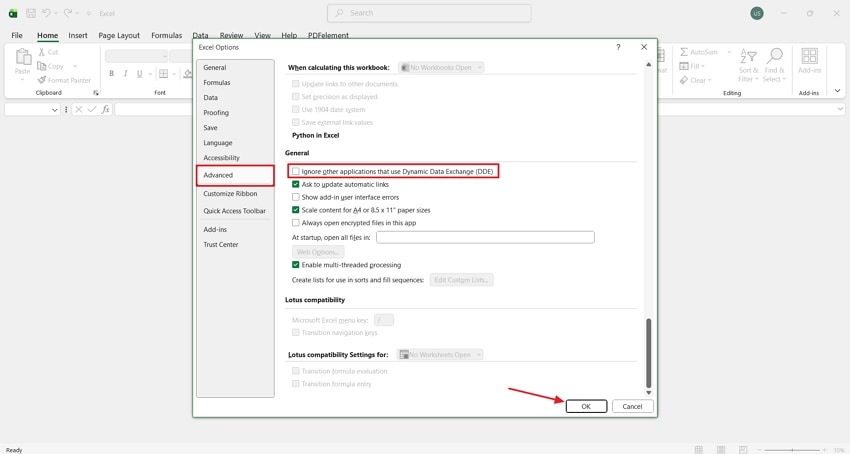Open Clipboard group dialog launcher

click(96, 93)
